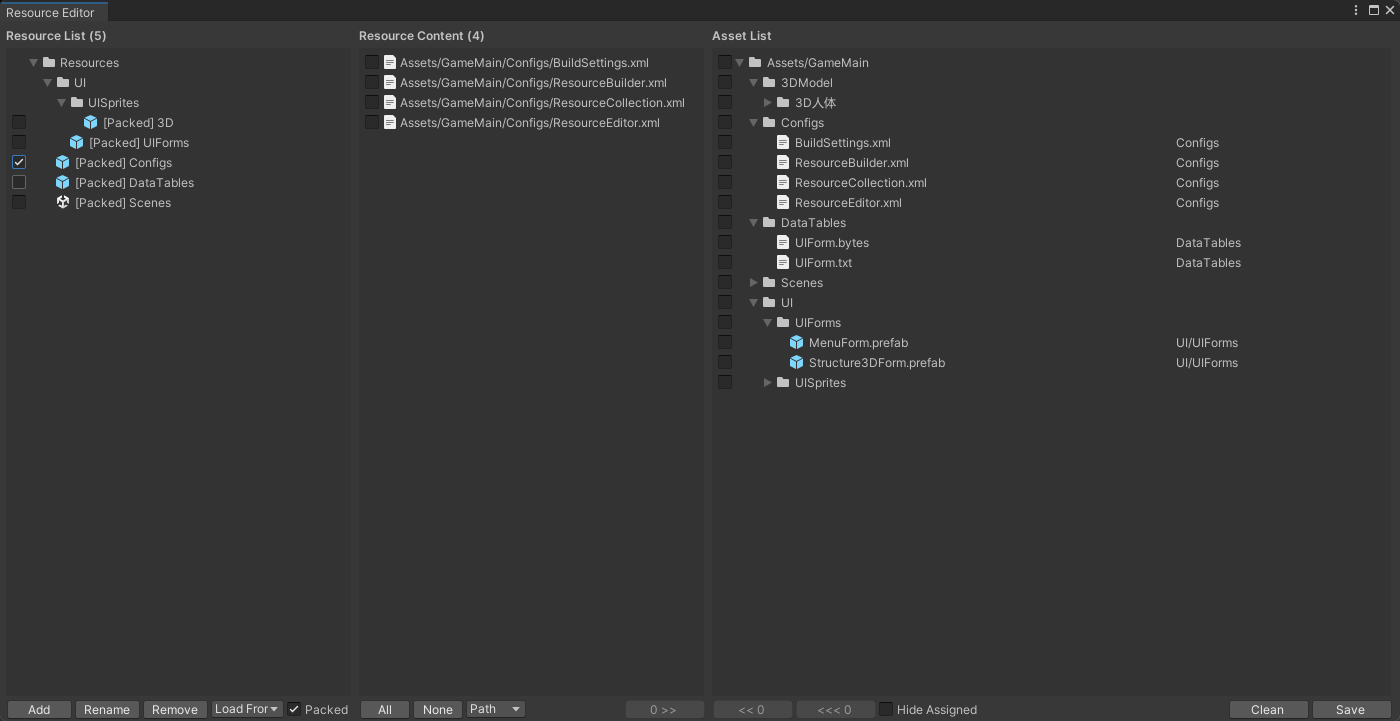The height and width of the screenshot is (721, 1400).
Task: Enable the Hide Assigned checkbox
Action: (x=885, y=709)
